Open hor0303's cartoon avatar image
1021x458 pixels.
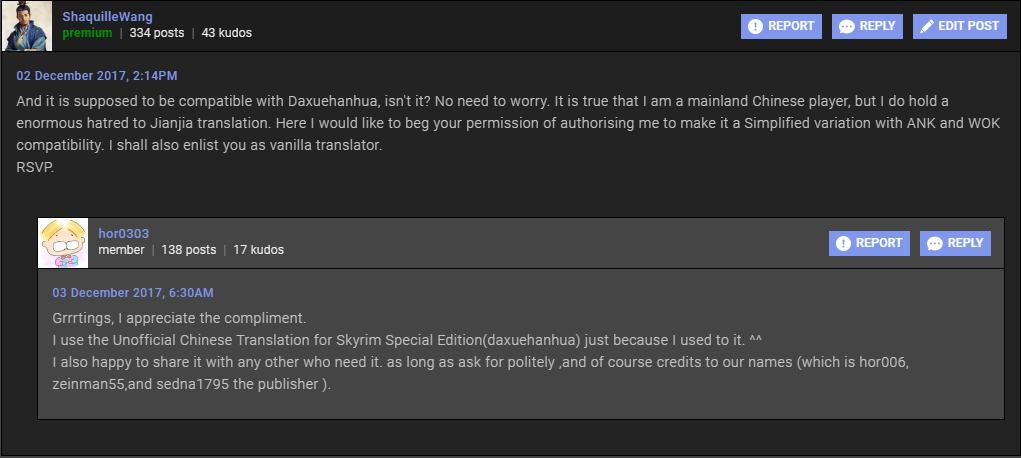coord(64,243)
